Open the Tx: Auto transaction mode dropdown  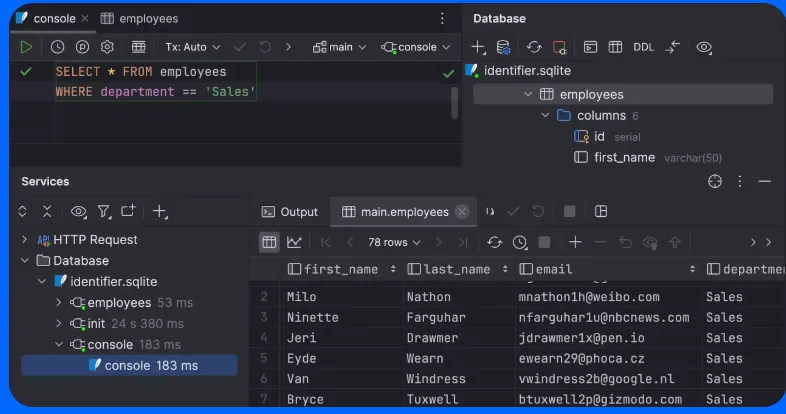pos(192,47)
